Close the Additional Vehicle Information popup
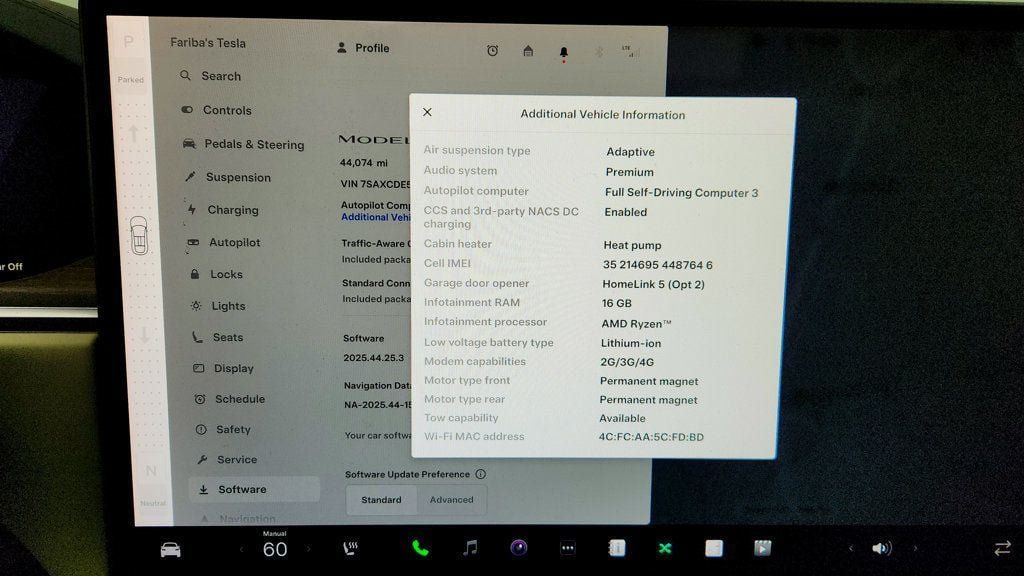1024x576 pixels. tap(427, 112)
